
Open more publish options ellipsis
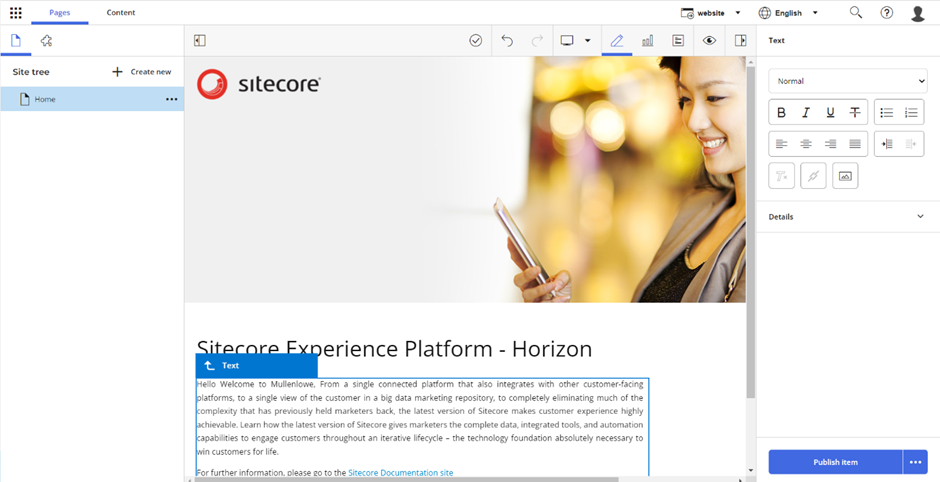coord(915,462)
